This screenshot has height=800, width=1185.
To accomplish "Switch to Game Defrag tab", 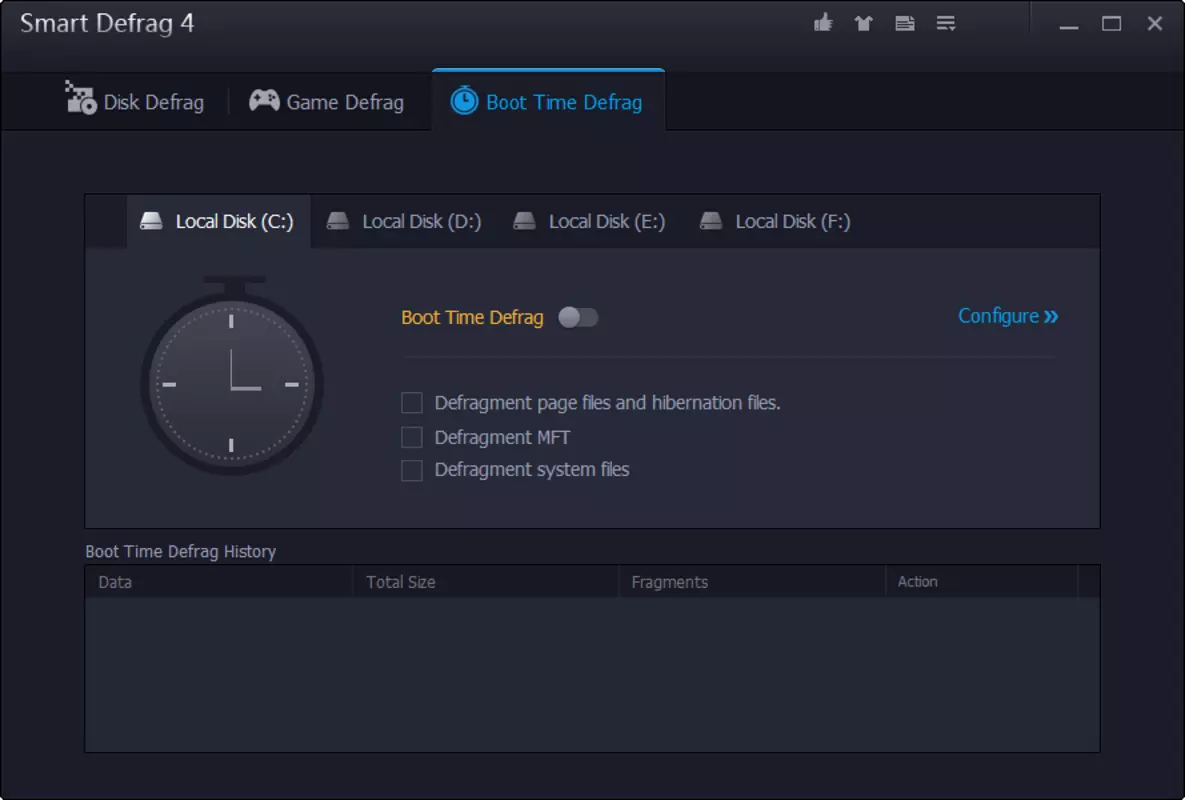I will (x=326, y=101).
